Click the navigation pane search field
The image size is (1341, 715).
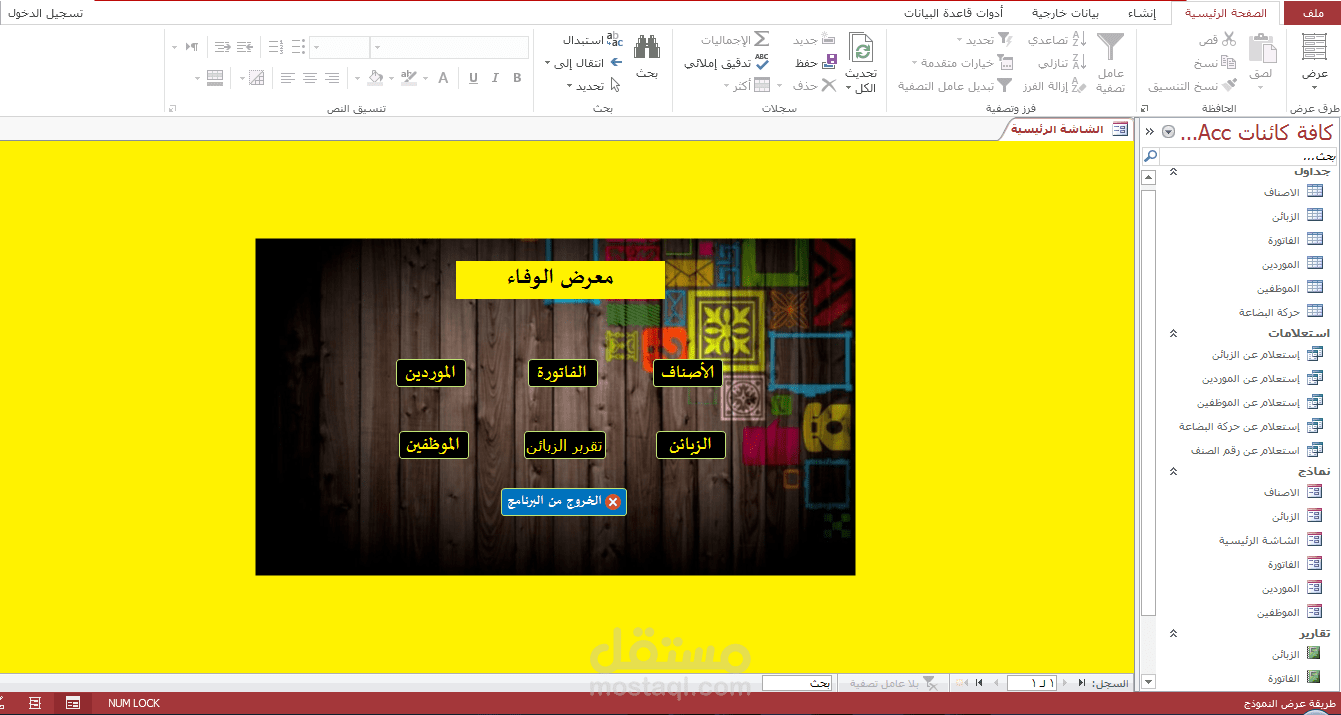(x=1248, y=156)
